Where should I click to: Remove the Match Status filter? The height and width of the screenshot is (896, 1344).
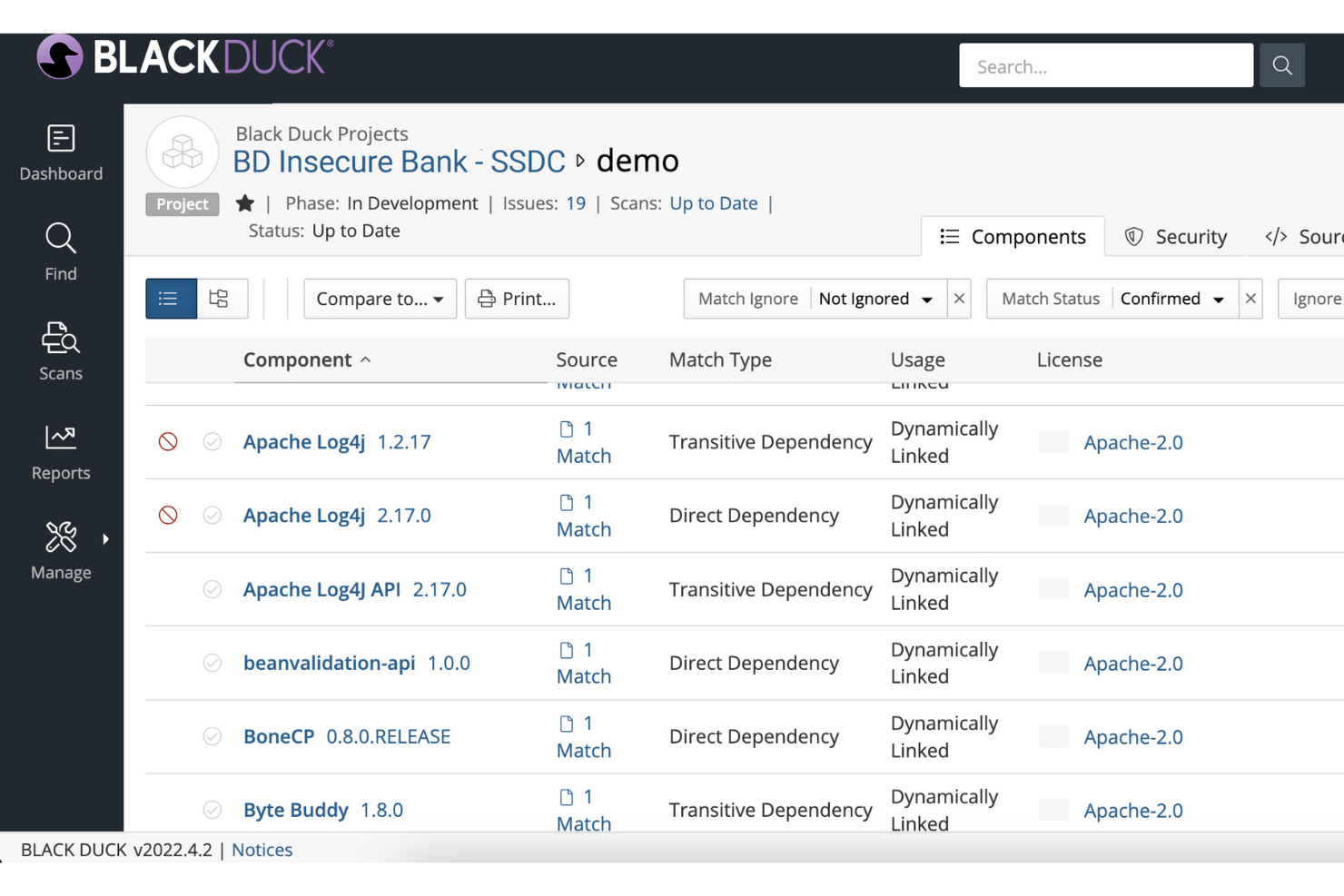(x=1250, y=299)
